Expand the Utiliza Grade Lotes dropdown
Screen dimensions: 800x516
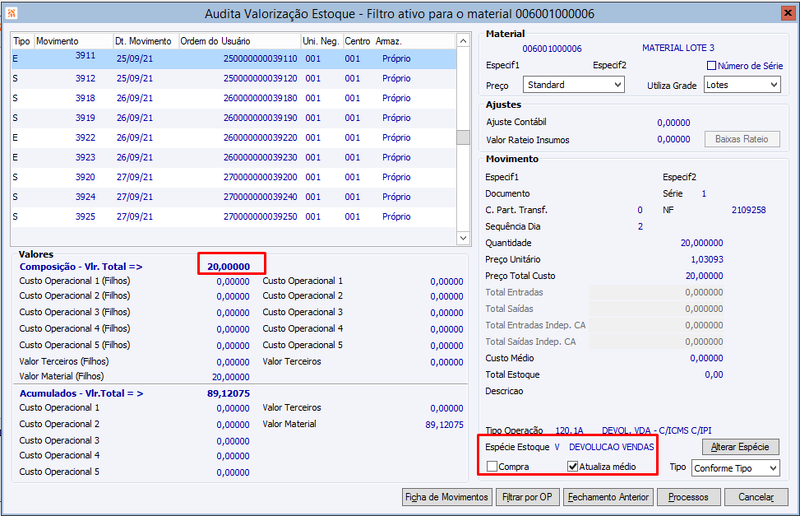pos(742,85)
